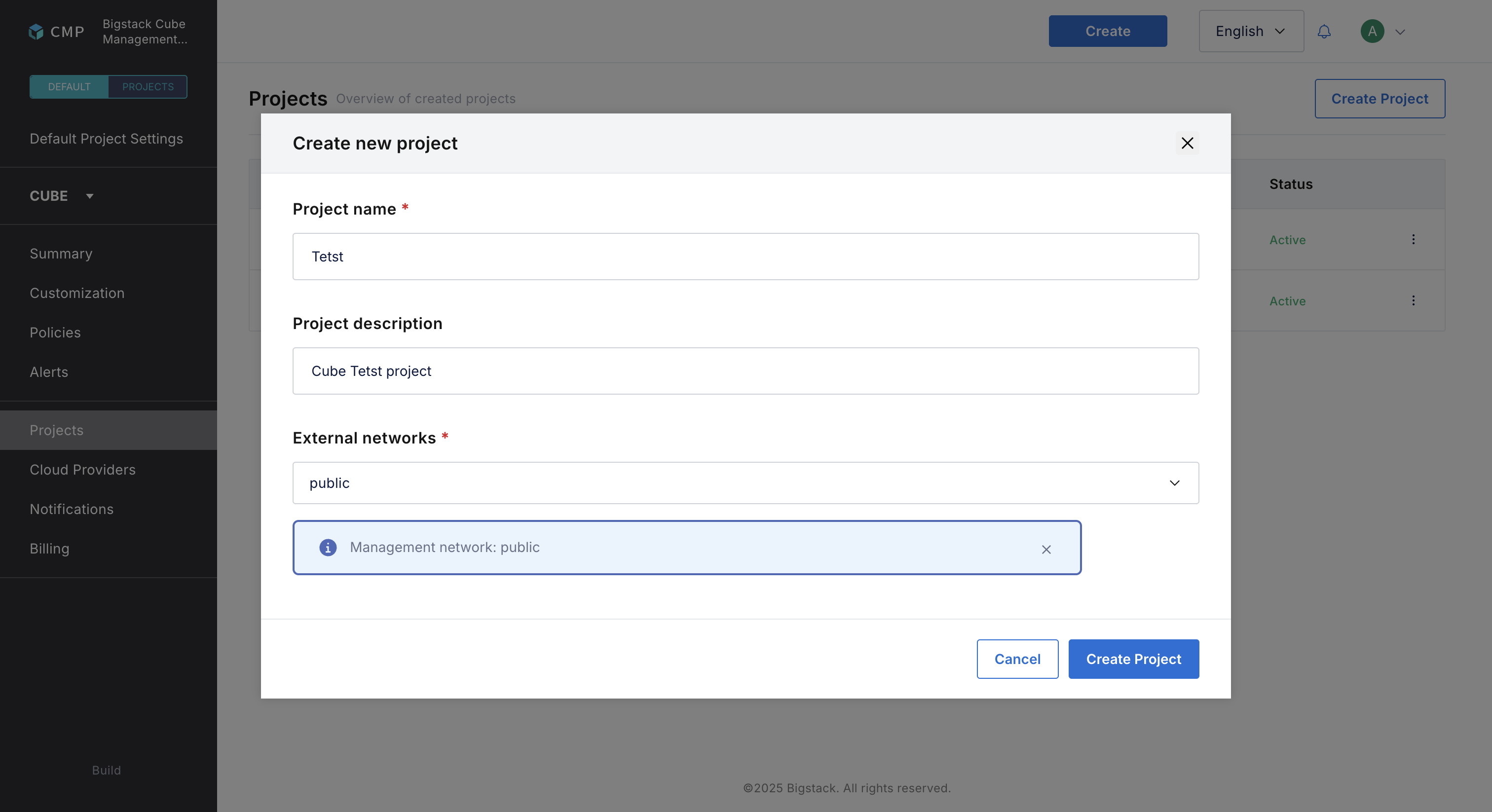This screenshot has width=1492, height=812.
Task: Open the notifications bell
Action: [1324, 31]
